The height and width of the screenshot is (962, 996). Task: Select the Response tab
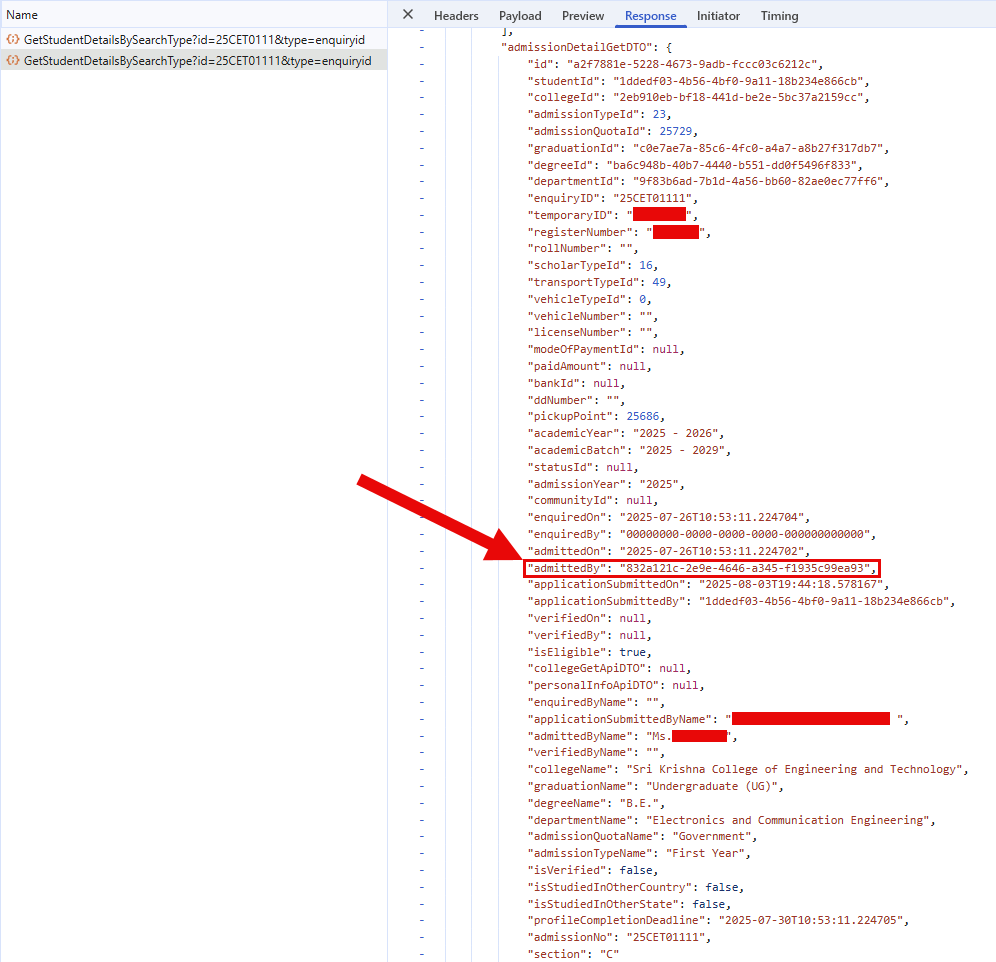650,16
